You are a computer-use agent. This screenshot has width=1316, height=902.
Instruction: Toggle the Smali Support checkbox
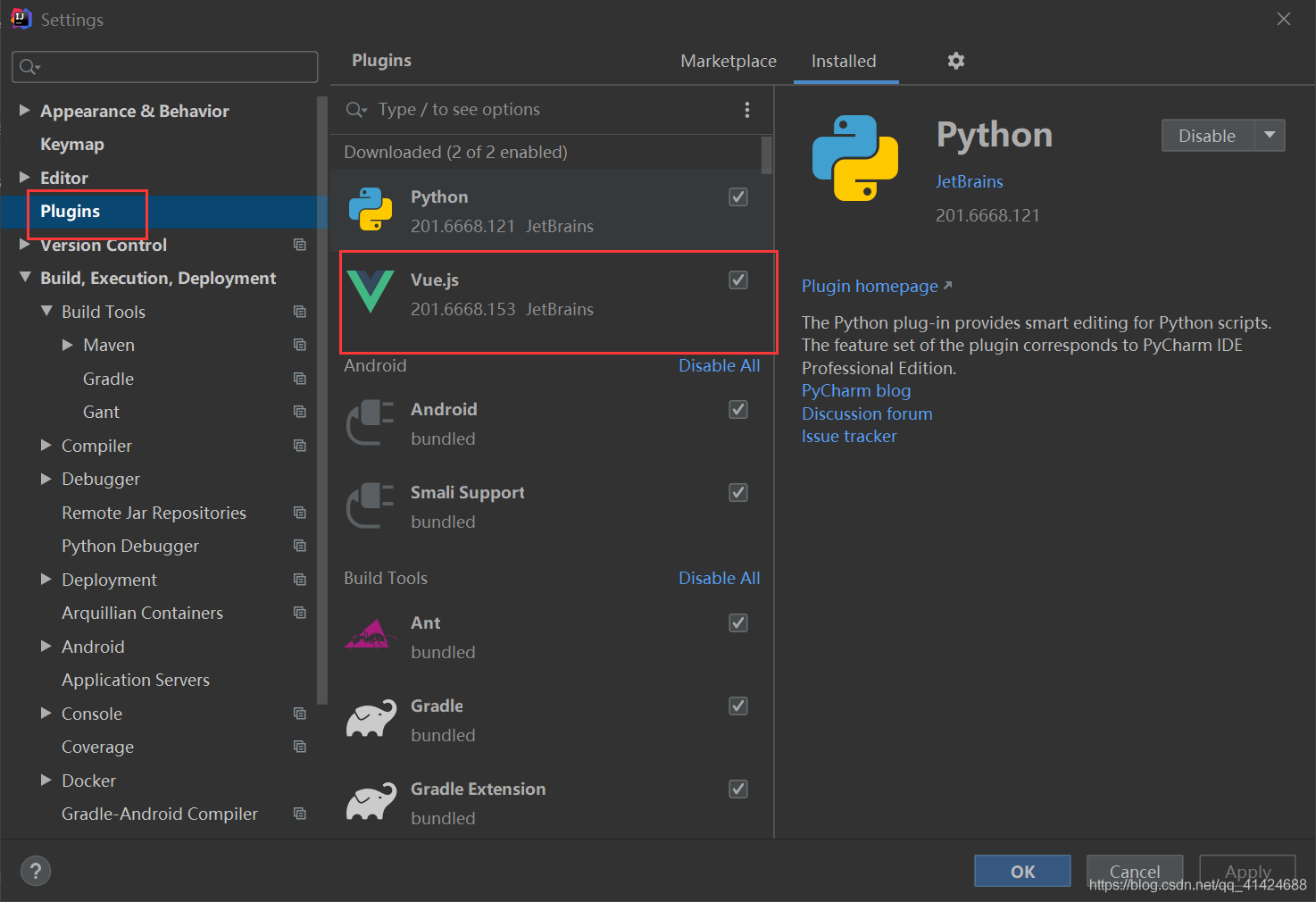[738, 492]
